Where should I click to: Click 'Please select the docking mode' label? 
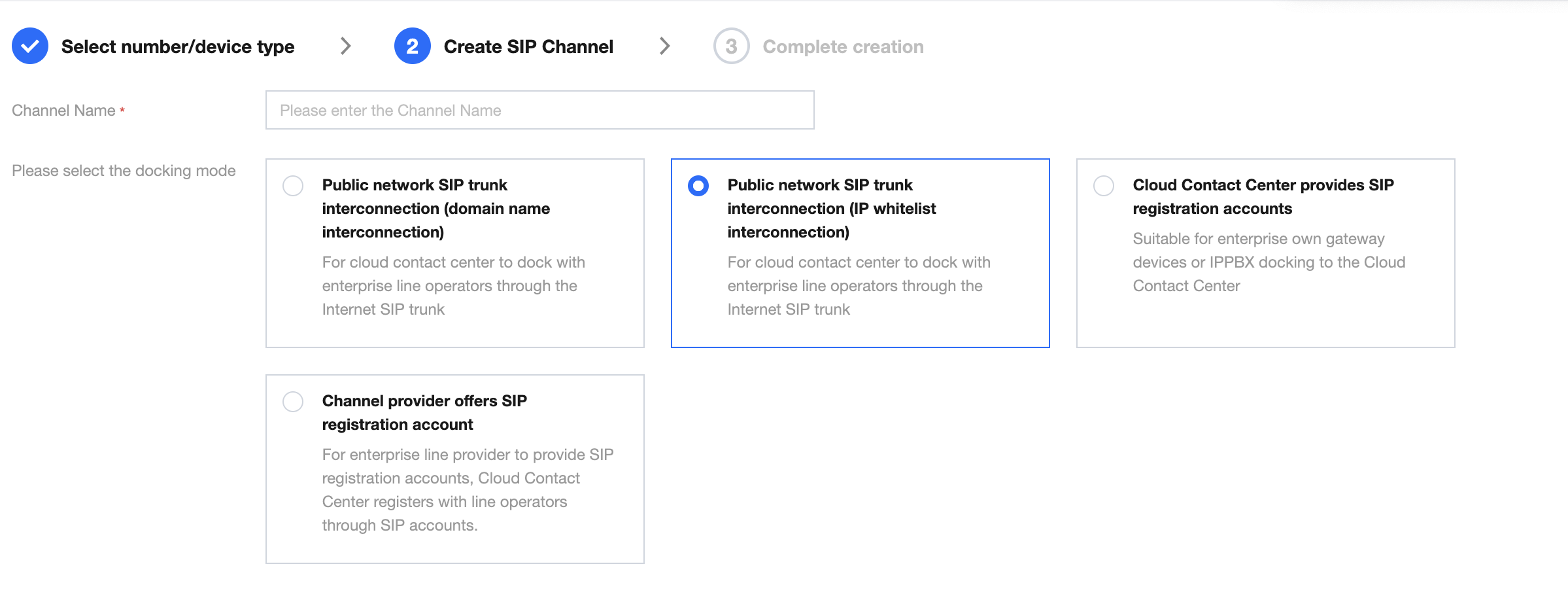[x=124, y=171]
